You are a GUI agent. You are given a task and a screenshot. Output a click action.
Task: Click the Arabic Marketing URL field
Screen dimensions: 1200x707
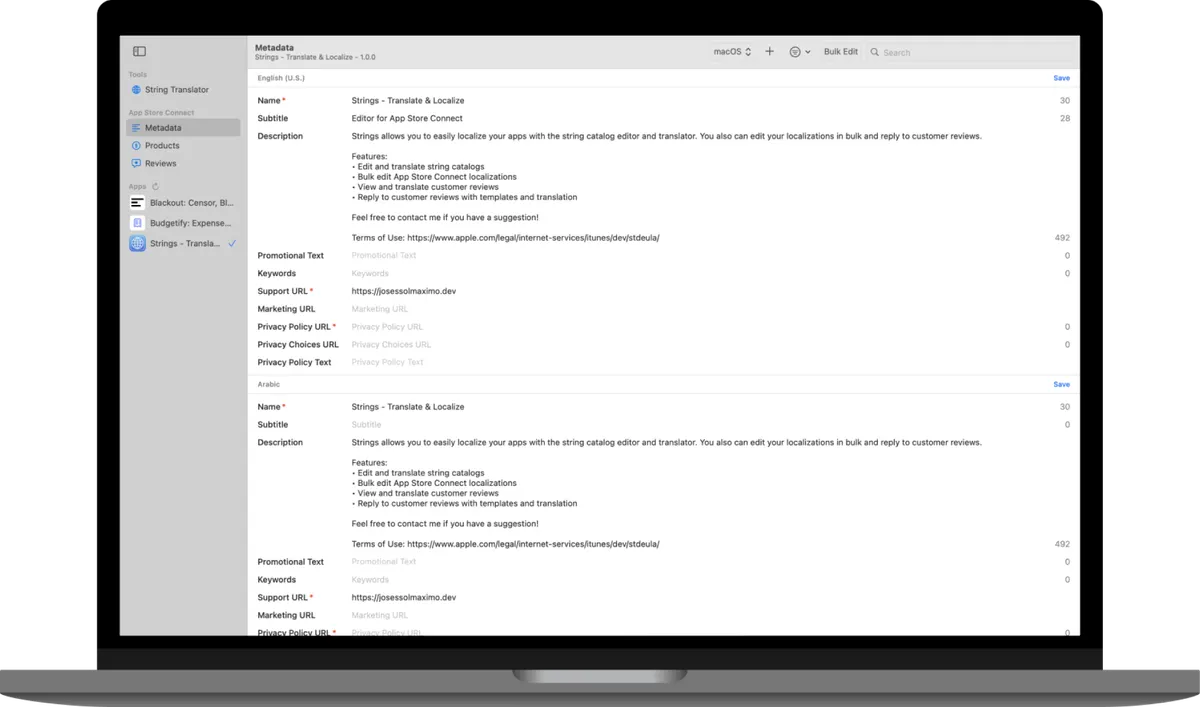click(x=700, y=616)
